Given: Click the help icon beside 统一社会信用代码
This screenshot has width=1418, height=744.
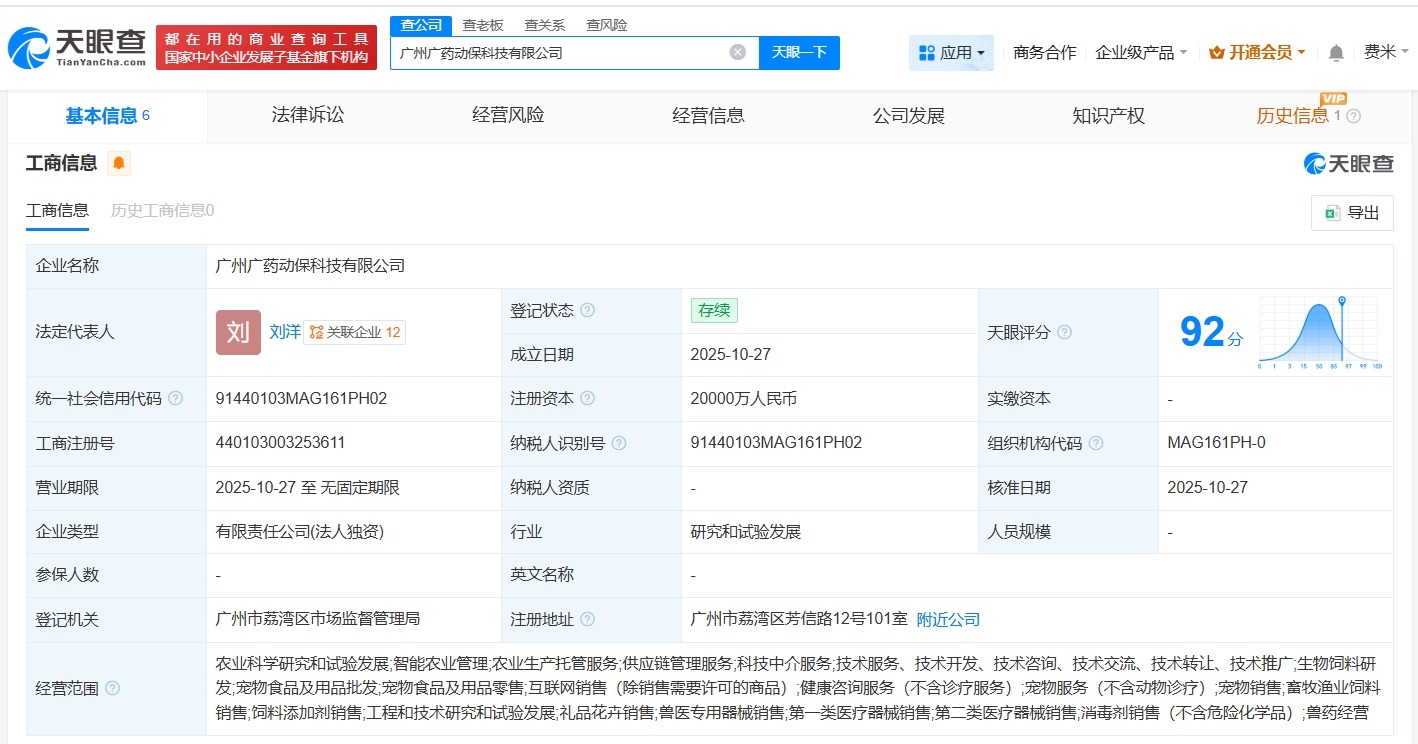Looking at the screenshot, I should point(174,398).
